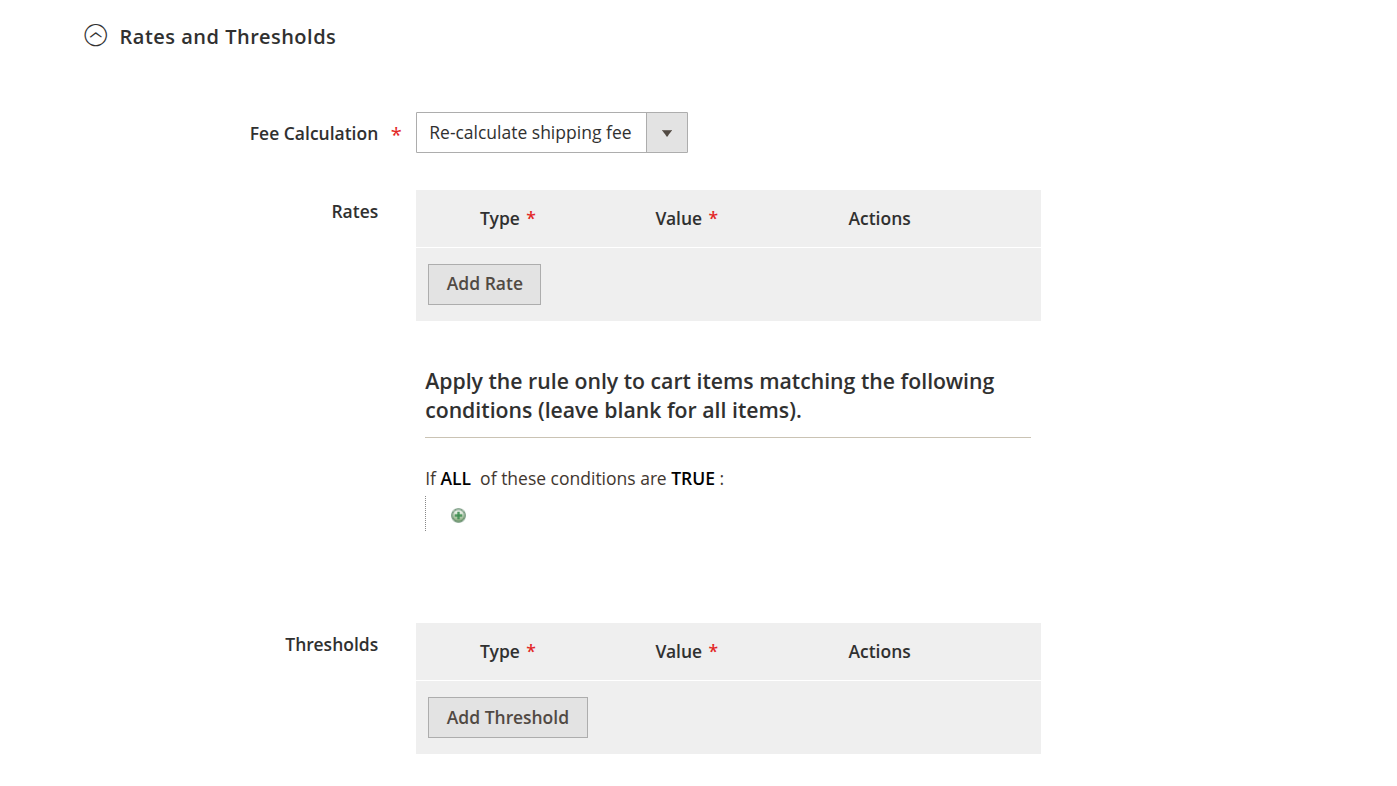Image resolution: width=1397 pixels, height=786 pixels.
Task: Toggle ALL to ANY in the condition statement
Action: pyautogui.click(x=455, y=478)
